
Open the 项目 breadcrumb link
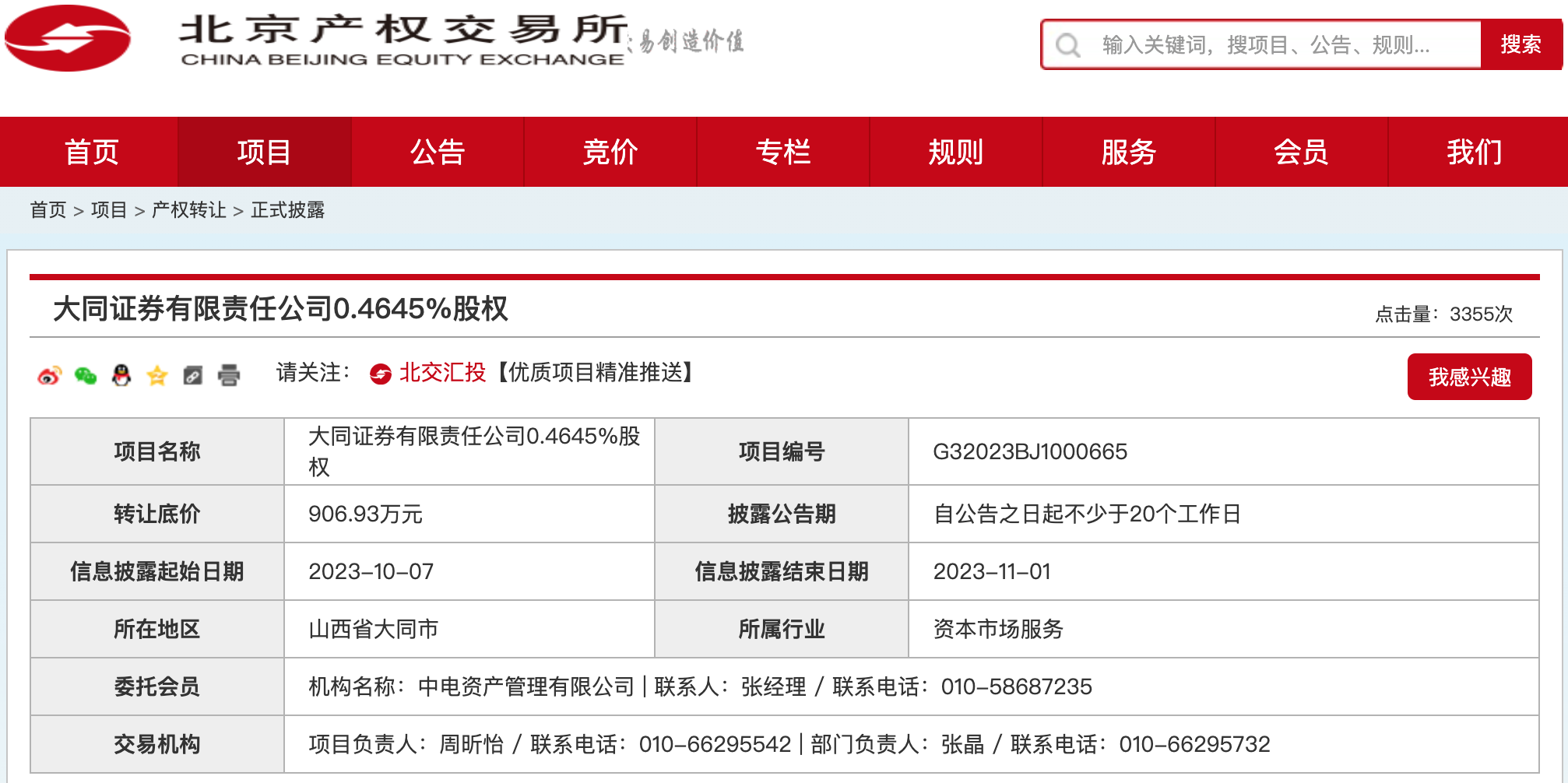click(108, 210)
